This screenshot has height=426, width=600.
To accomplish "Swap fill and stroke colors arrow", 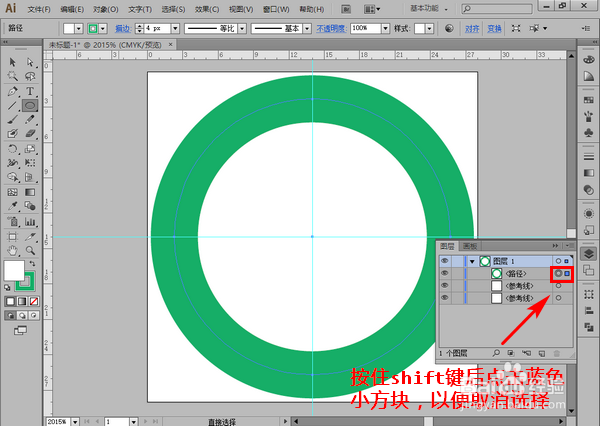I will point(33,264).
